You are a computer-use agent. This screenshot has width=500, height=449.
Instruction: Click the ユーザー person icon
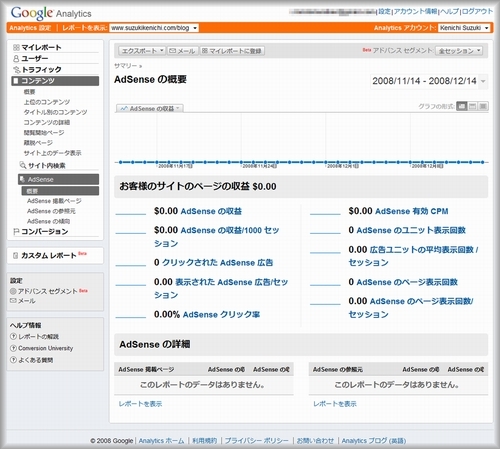pos(16,59)
